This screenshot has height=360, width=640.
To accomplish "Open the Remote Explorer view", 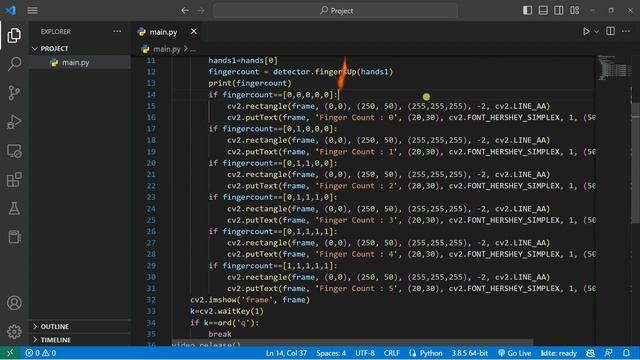I will coord(14,151).
